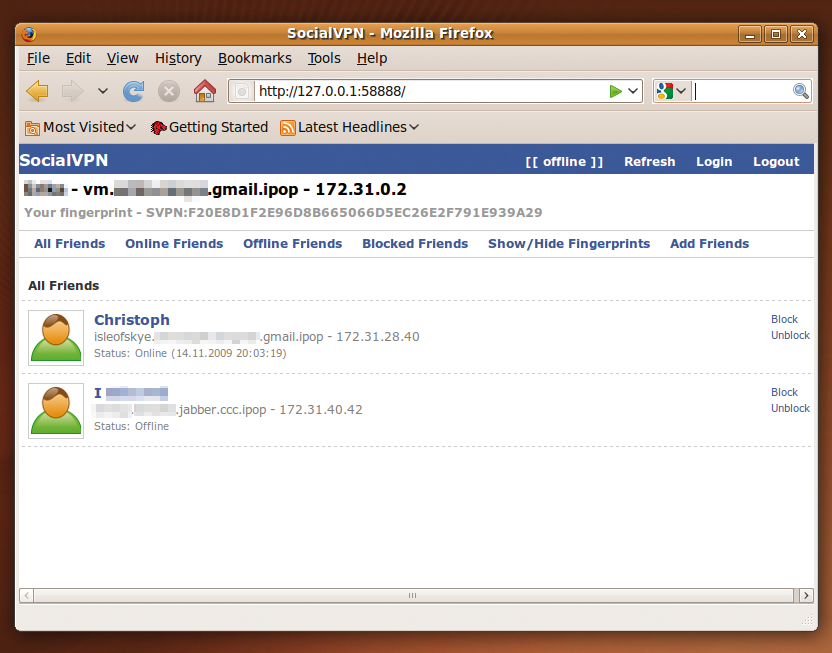
Task: Click the jabber.ccc.ipop - 172.31.40.42 line
Action: click(228, 410)
